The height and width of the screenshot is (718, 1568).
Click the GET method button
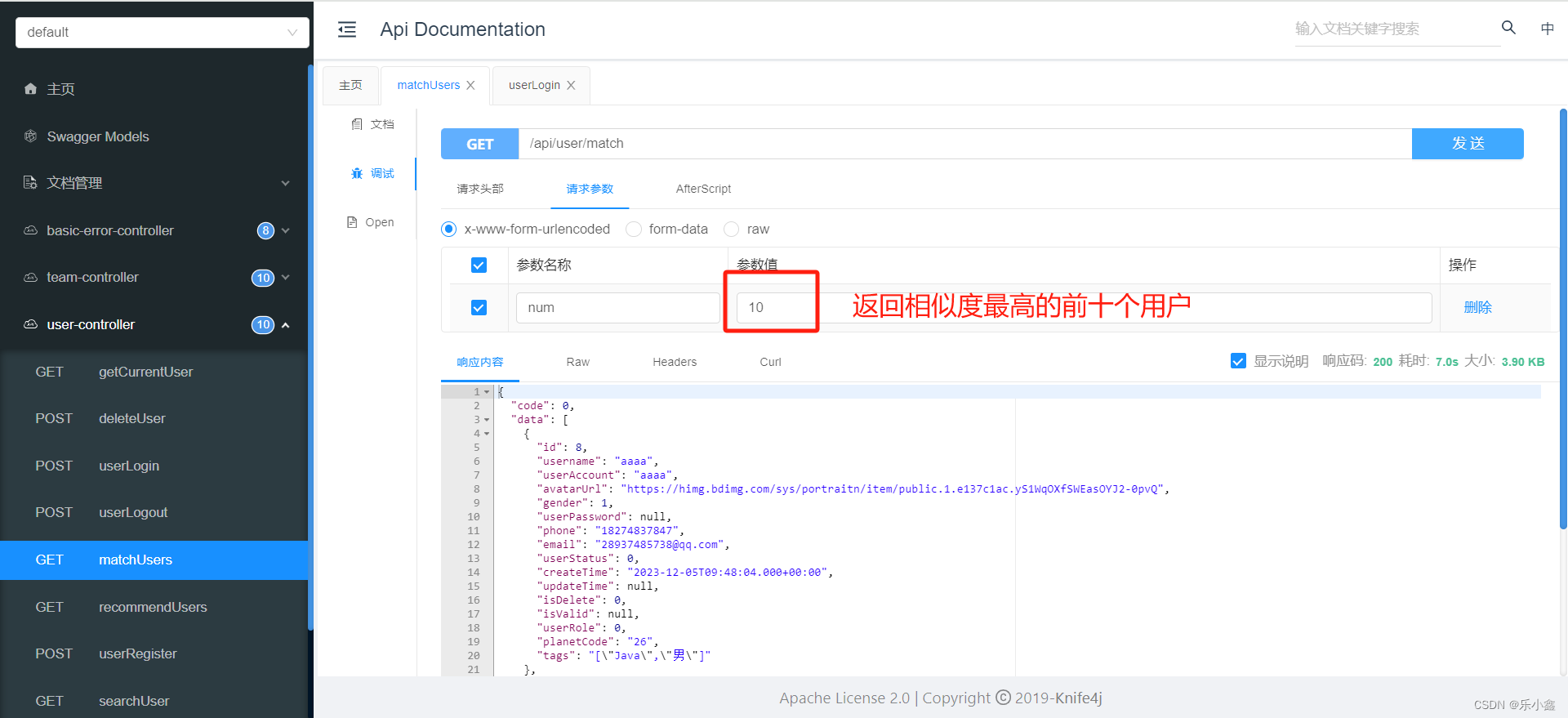click(x=479, y=144)
